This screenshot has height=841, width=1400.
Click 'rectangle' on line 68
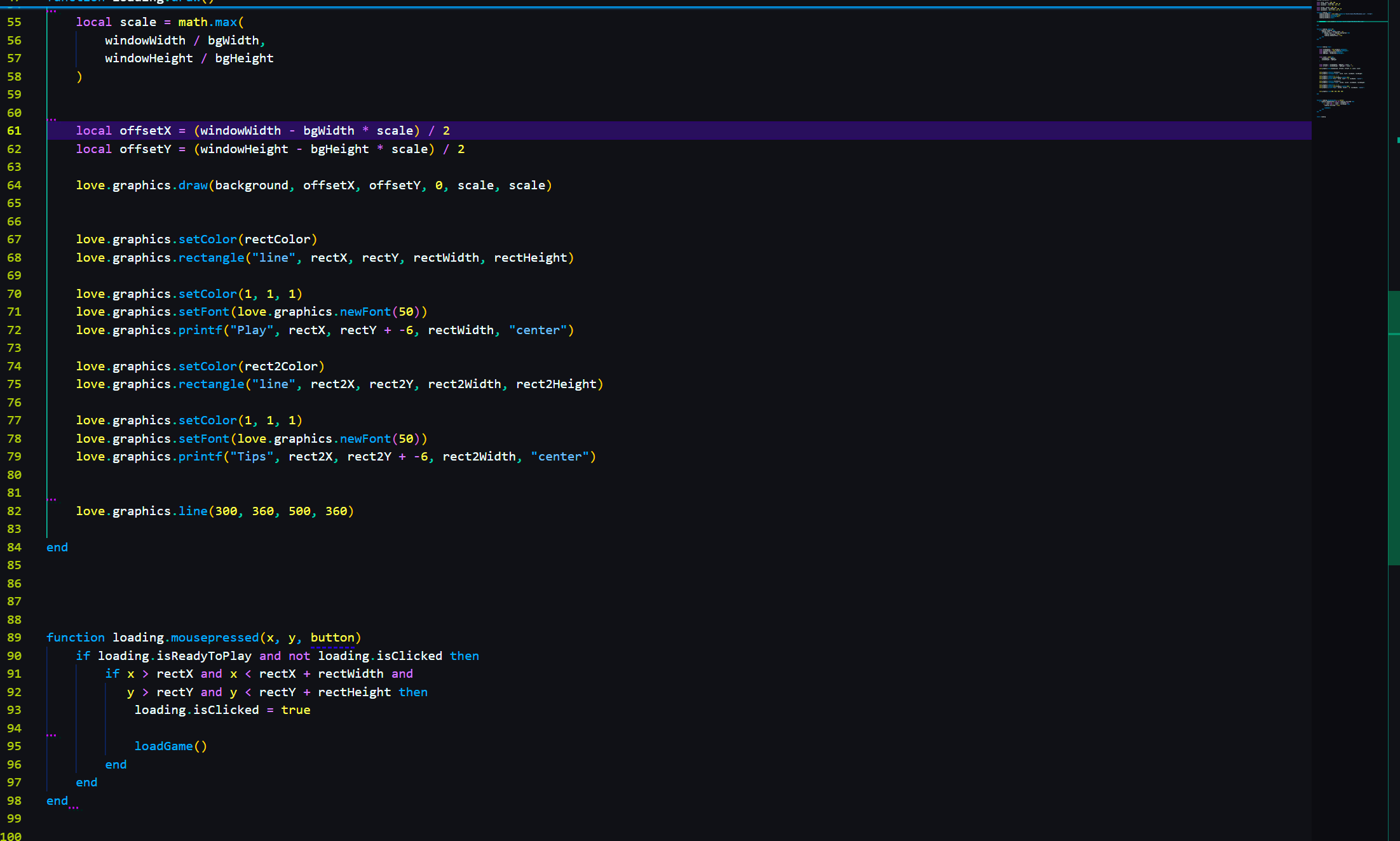point(211,258)
